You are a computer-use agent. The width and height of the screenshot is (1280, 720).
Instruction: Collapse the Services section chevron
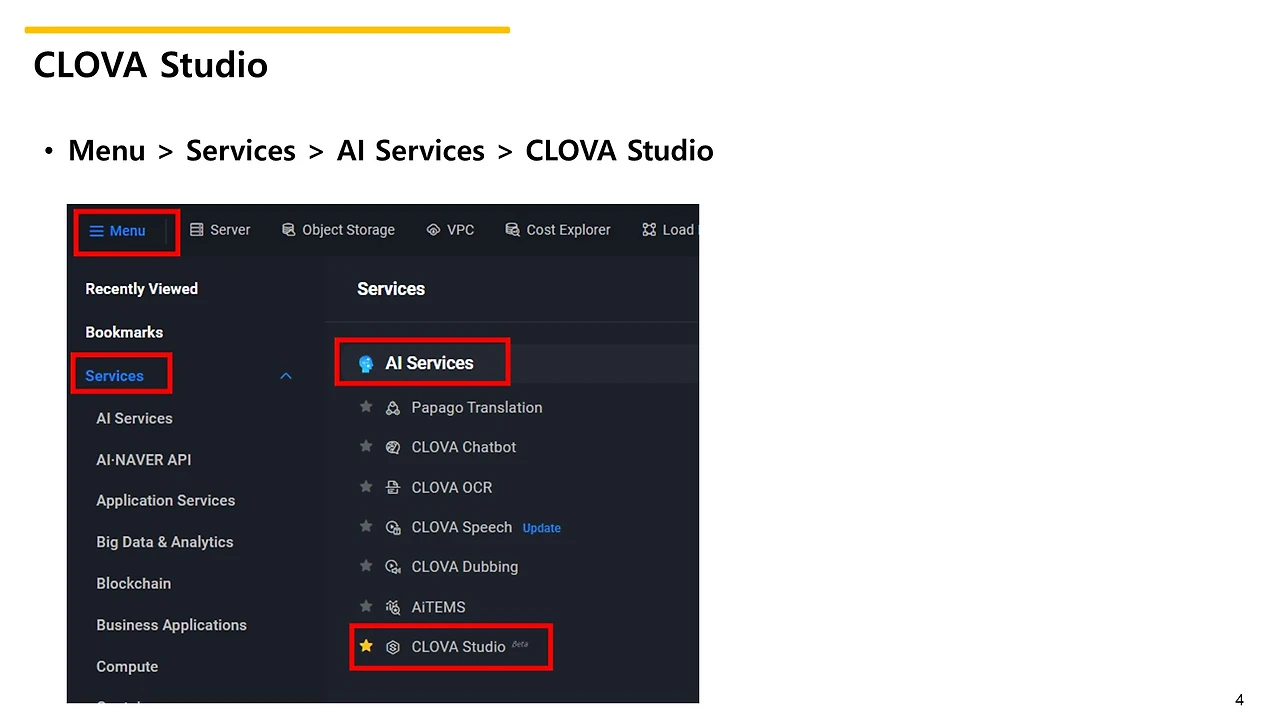(286, 376)
